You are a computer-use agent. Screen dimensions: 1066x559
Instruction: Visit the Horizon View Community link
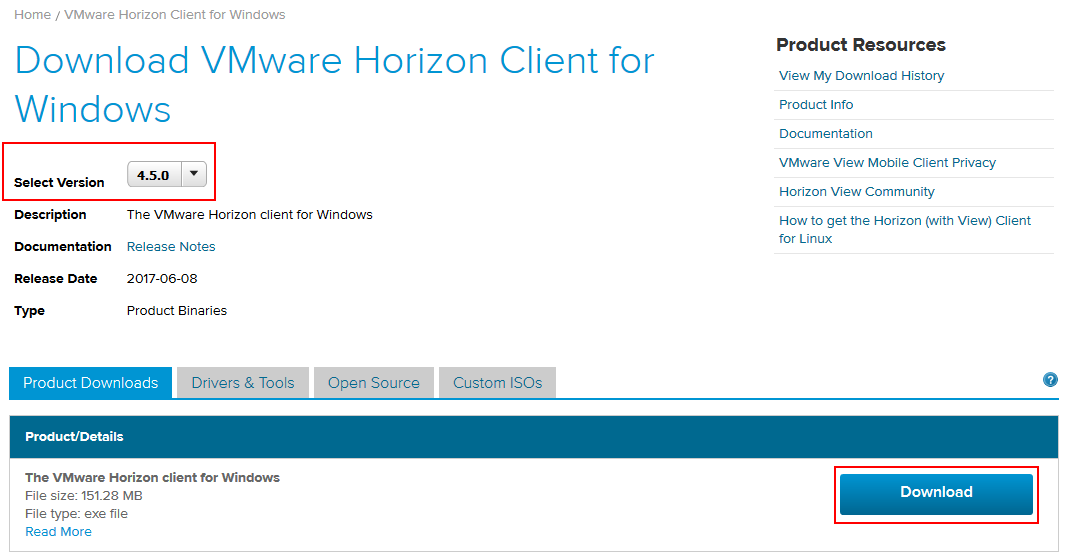[x=856, y=192]
